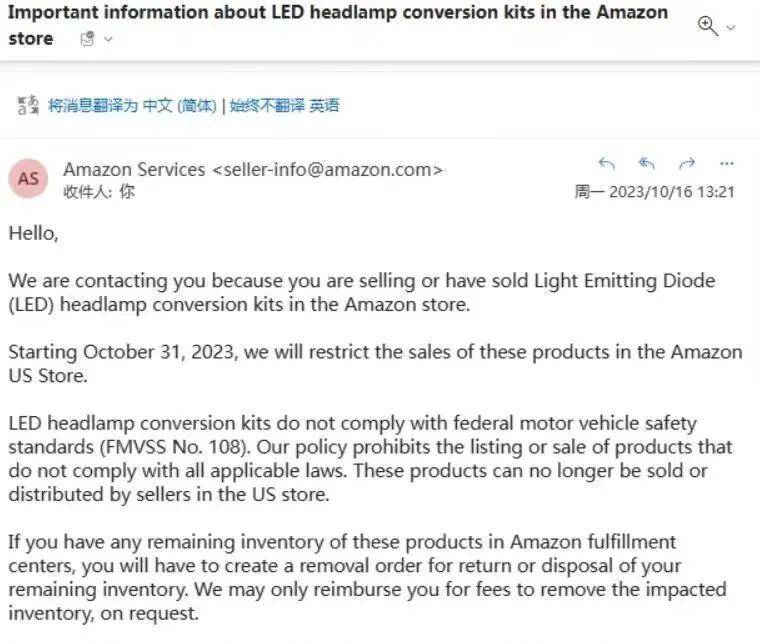
Task: Click the message icon beside the subject
Action: [88, 39]
